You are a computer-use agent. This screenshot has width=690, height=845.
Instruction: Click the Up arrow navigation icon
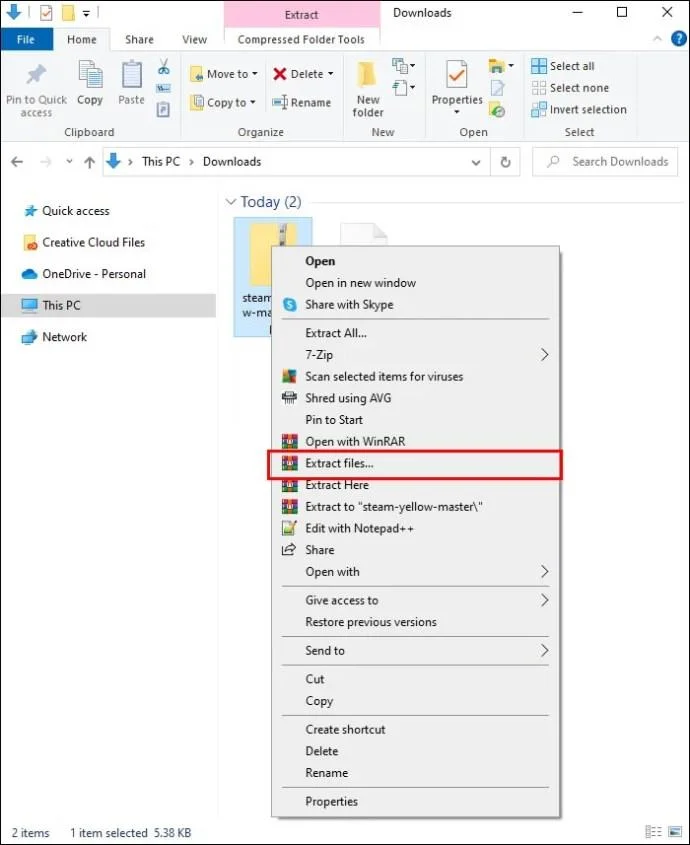click(x=90, y=162)
